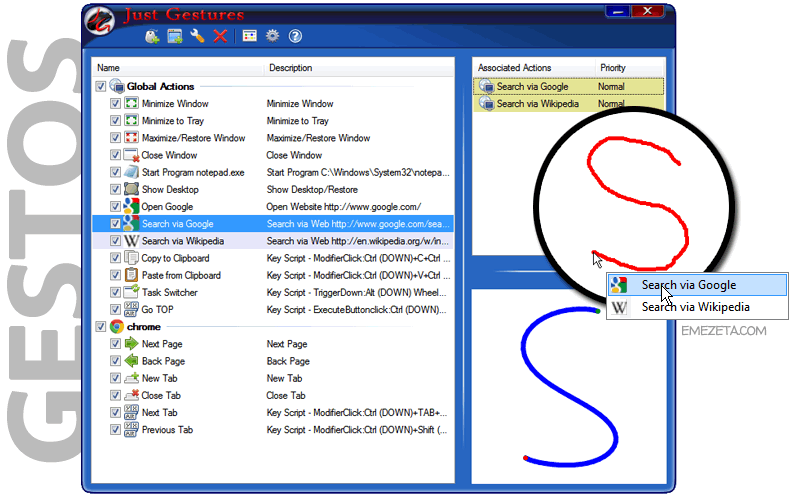The height and width of the screenshot is (500, 800).
Task: Click the Open Website google.com description
Action: (x=343, y=207)
